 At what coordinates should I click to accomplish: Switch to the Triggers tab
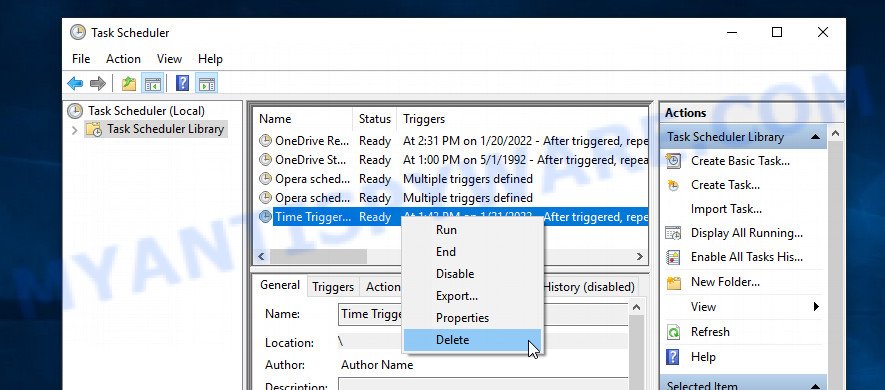pyautogui.click(x=332, y=287)
